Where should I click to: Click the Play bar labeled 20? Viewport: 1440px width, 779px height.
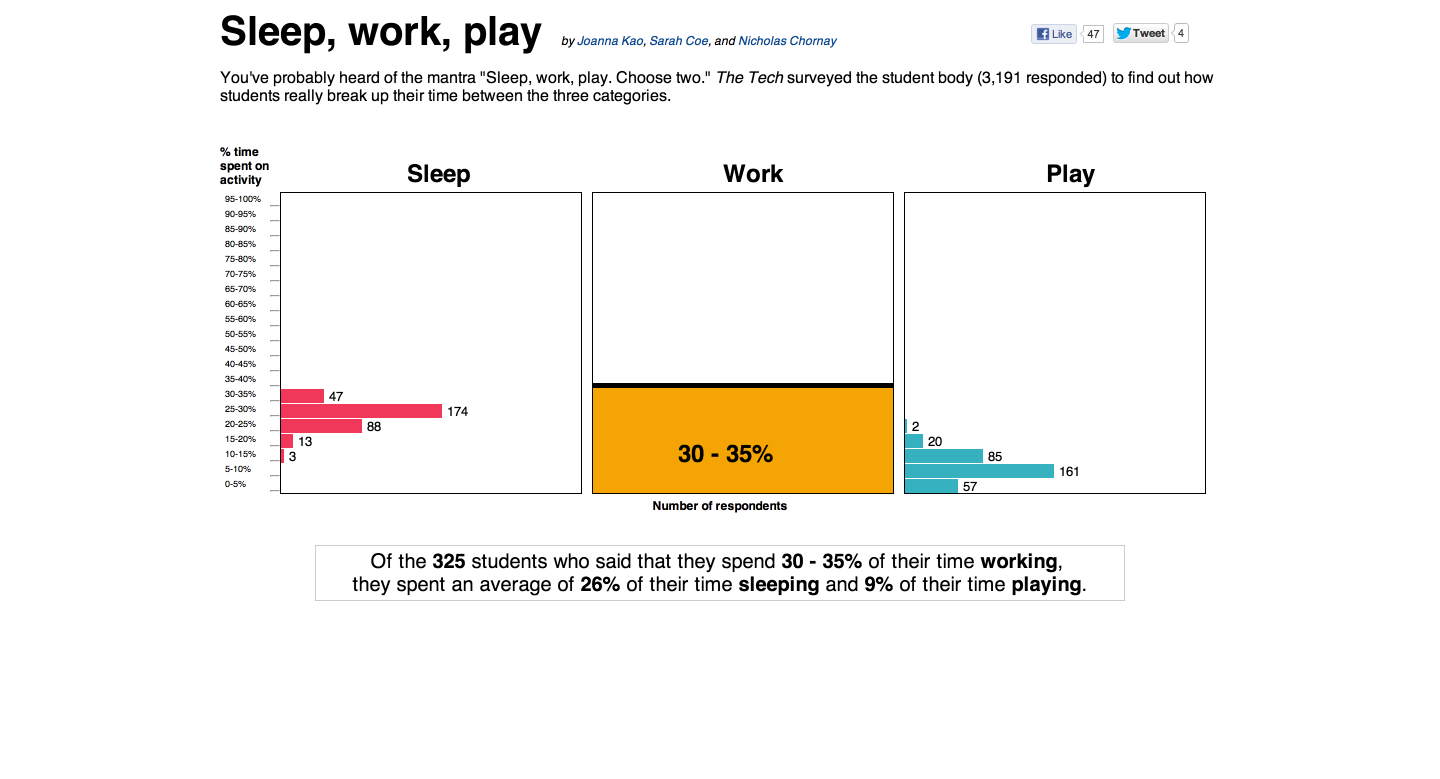pos(914,441)
